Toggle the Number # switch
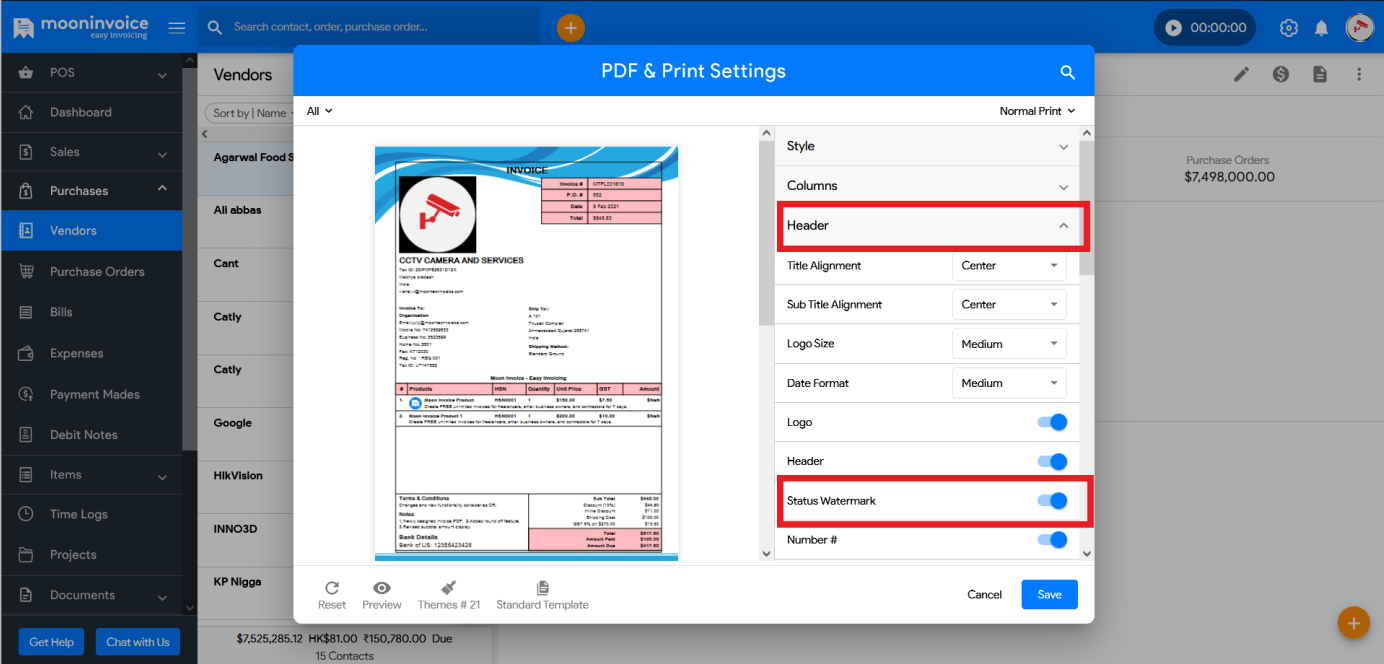 click(x=1053, y=540)
